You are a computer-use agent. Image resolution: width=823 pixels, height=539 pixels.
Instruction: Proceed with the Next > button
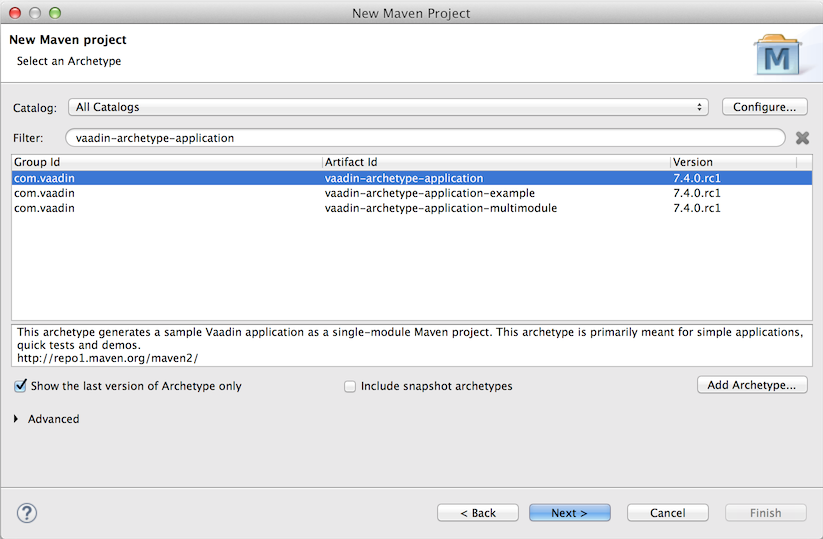point(569,513)
